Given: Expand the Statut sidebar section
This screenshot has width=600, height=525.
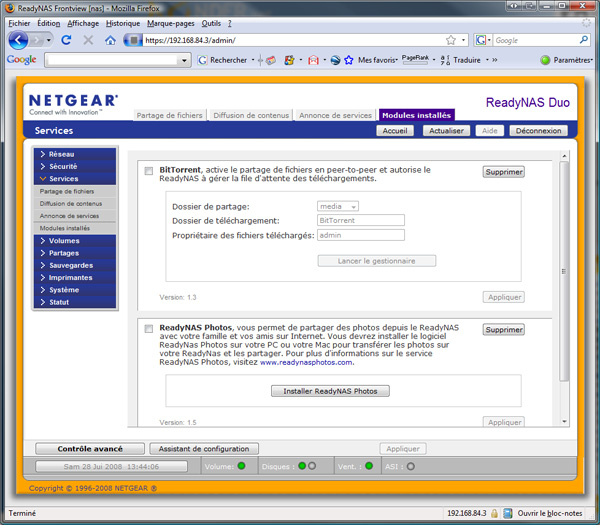Looking at the screenshot, I should point(75,302).
